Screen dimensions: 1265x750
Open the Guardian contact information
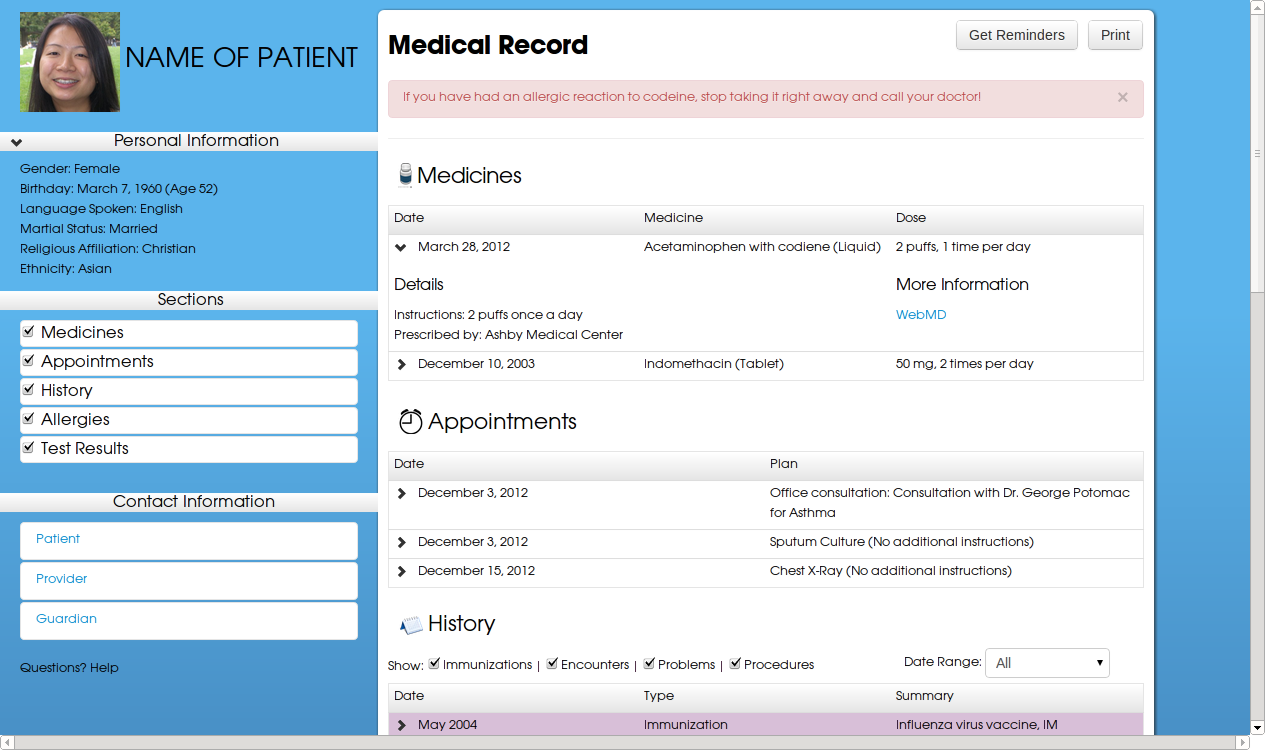(x=189, y=621)
